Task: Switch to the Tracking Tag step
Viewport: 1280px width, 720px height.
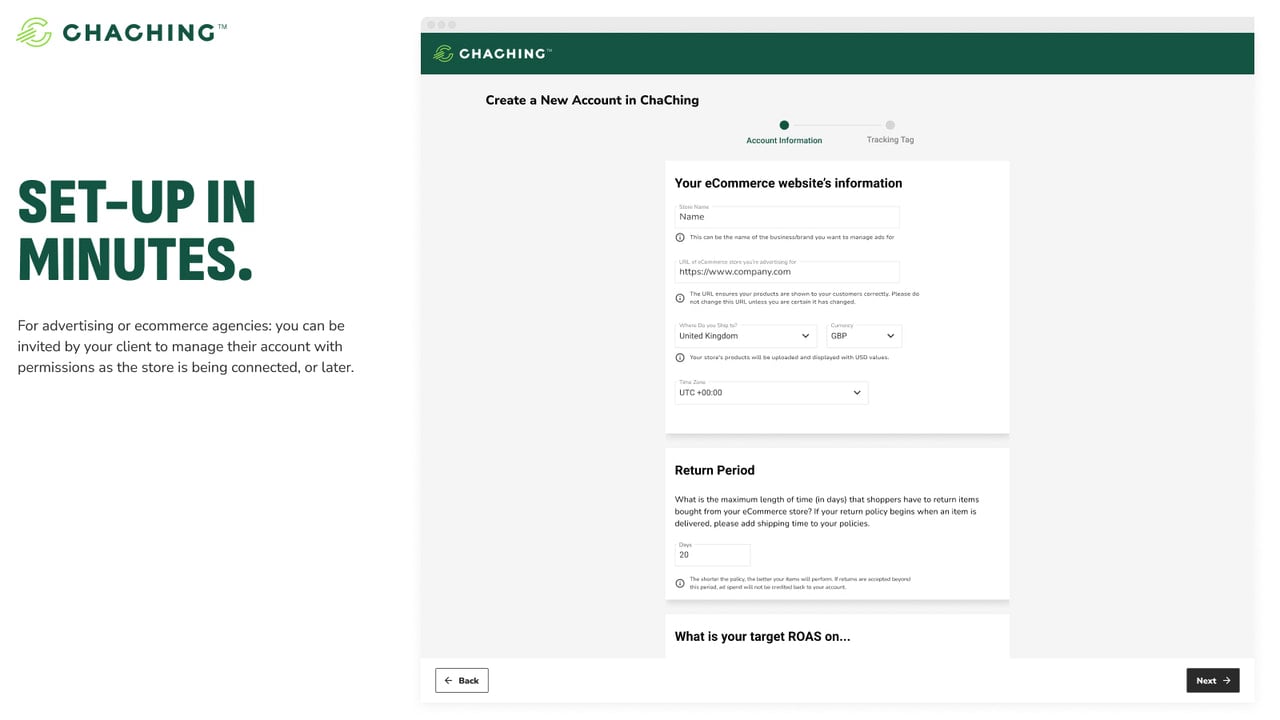Action: 890,132
